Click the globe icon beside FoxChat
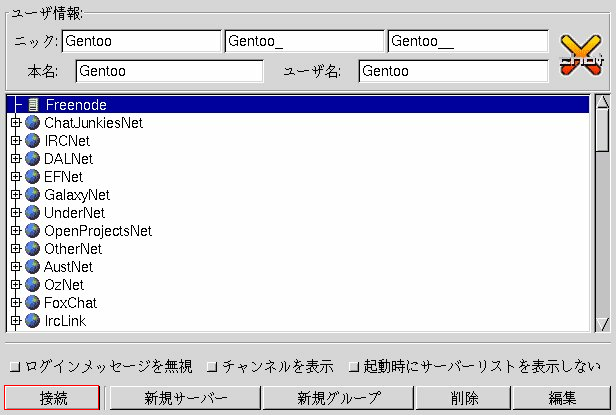This screenshot has width=616, height=415. point(33,303)
